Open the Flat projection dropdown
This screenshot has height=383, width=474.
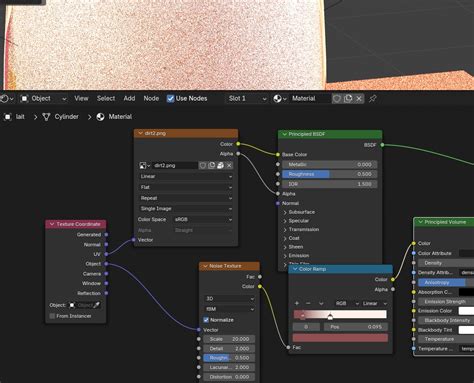186,187
